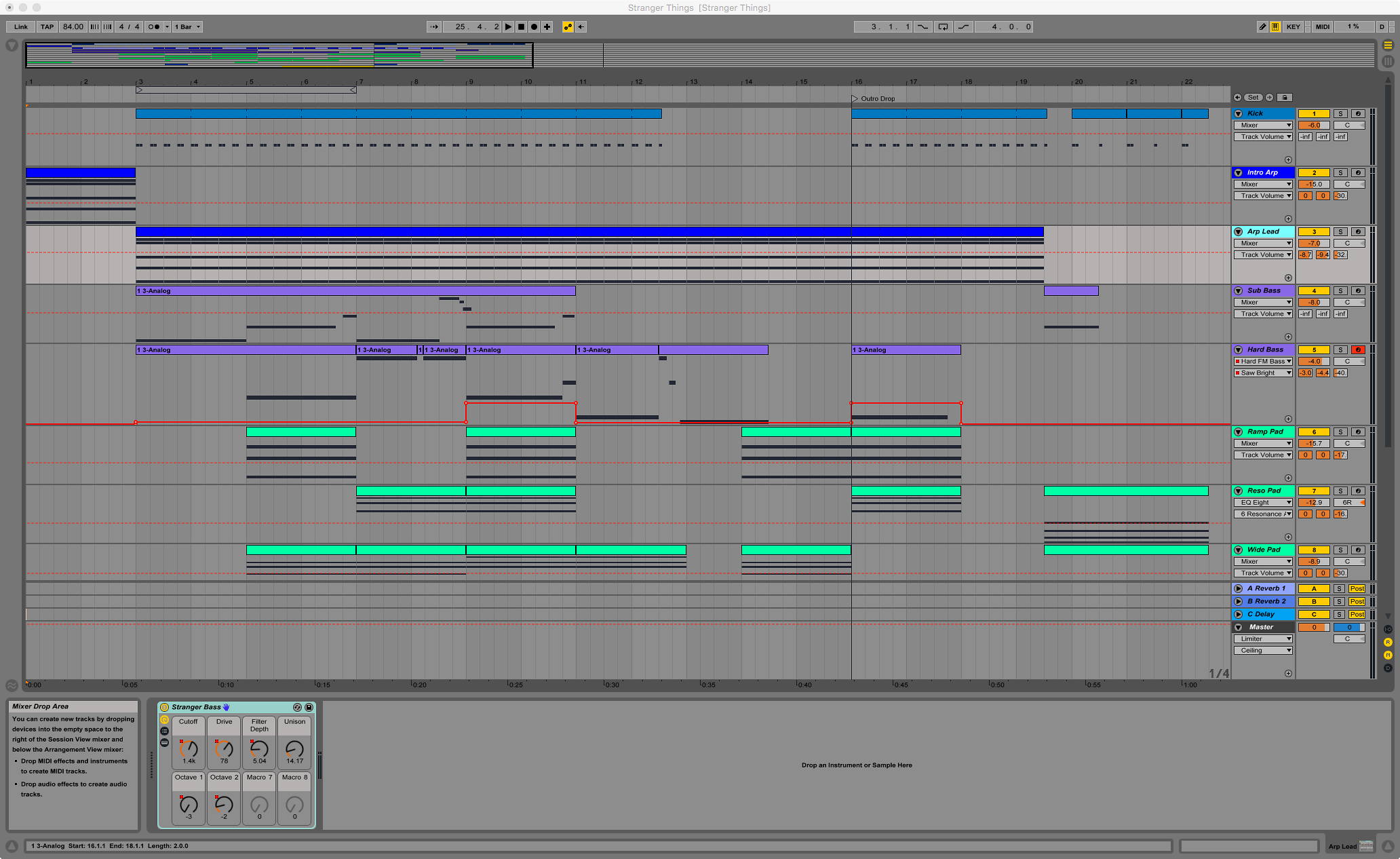Select the draw/pencil tool in toolbar
The image size is (1400, 859).
click(x=1262, y=27)
